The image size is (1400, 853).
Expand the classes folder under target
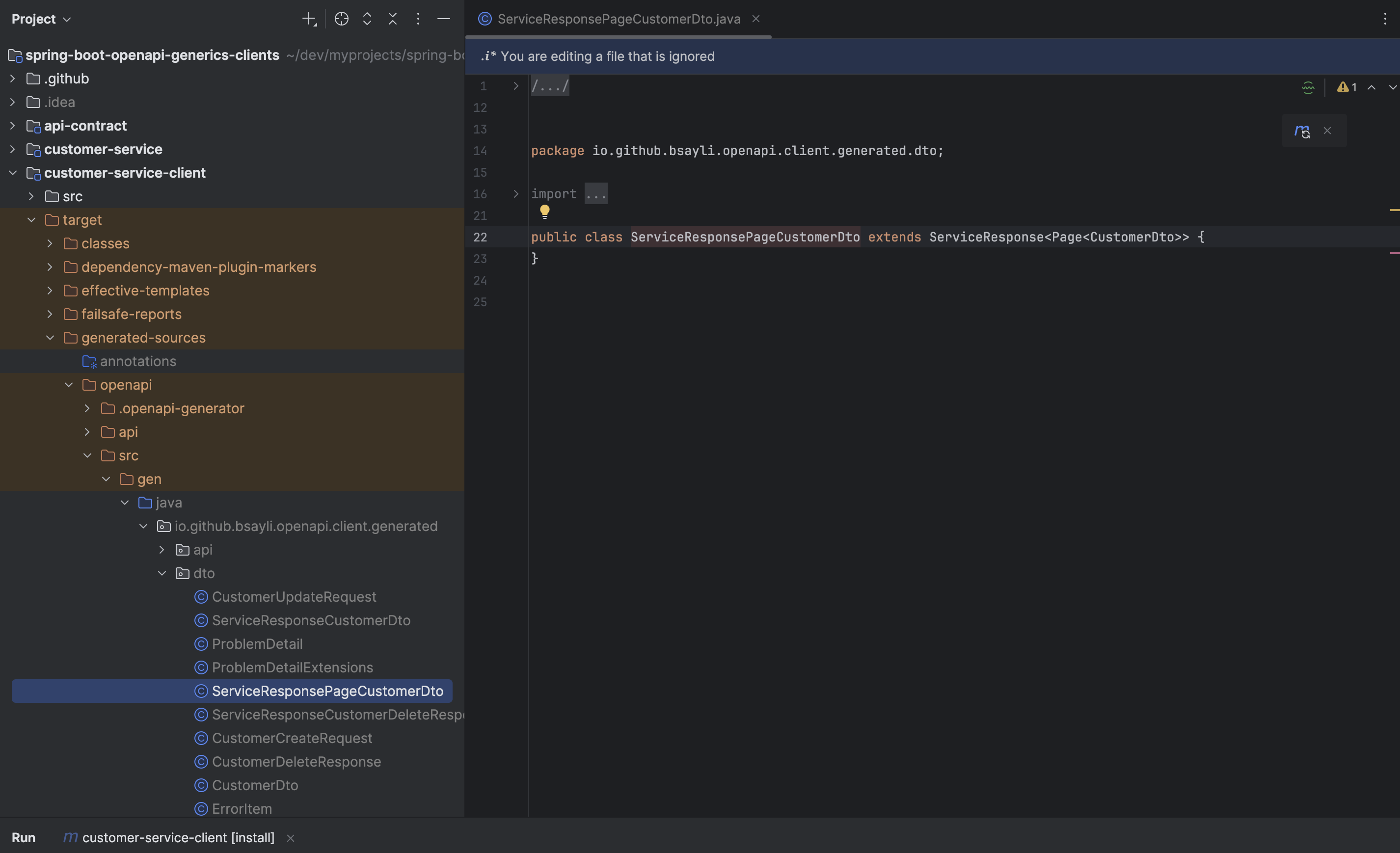coord(50,243)
